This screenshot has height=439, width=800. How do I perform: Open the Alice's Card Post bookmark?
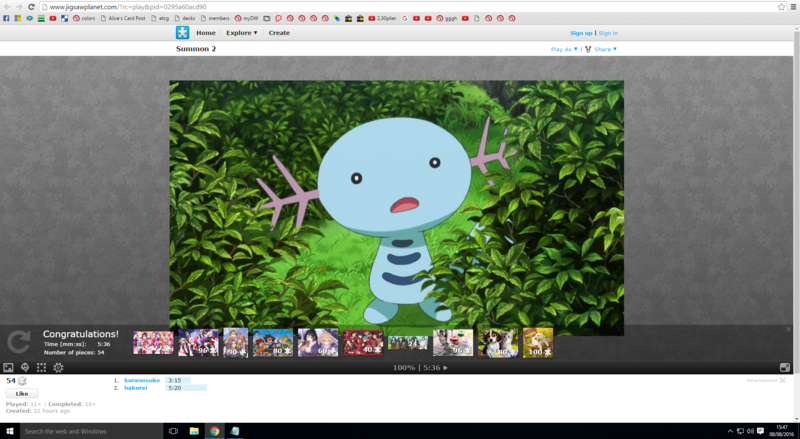point(123,18)
